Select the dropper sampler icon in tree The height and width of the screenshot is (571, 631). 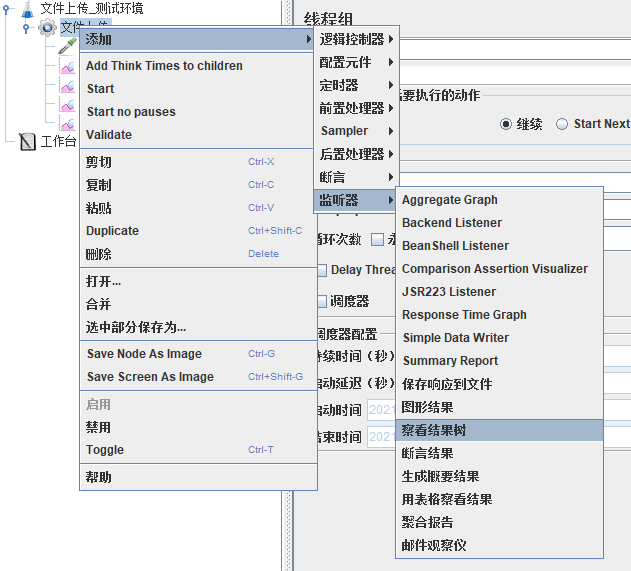(x=67, y=46)
